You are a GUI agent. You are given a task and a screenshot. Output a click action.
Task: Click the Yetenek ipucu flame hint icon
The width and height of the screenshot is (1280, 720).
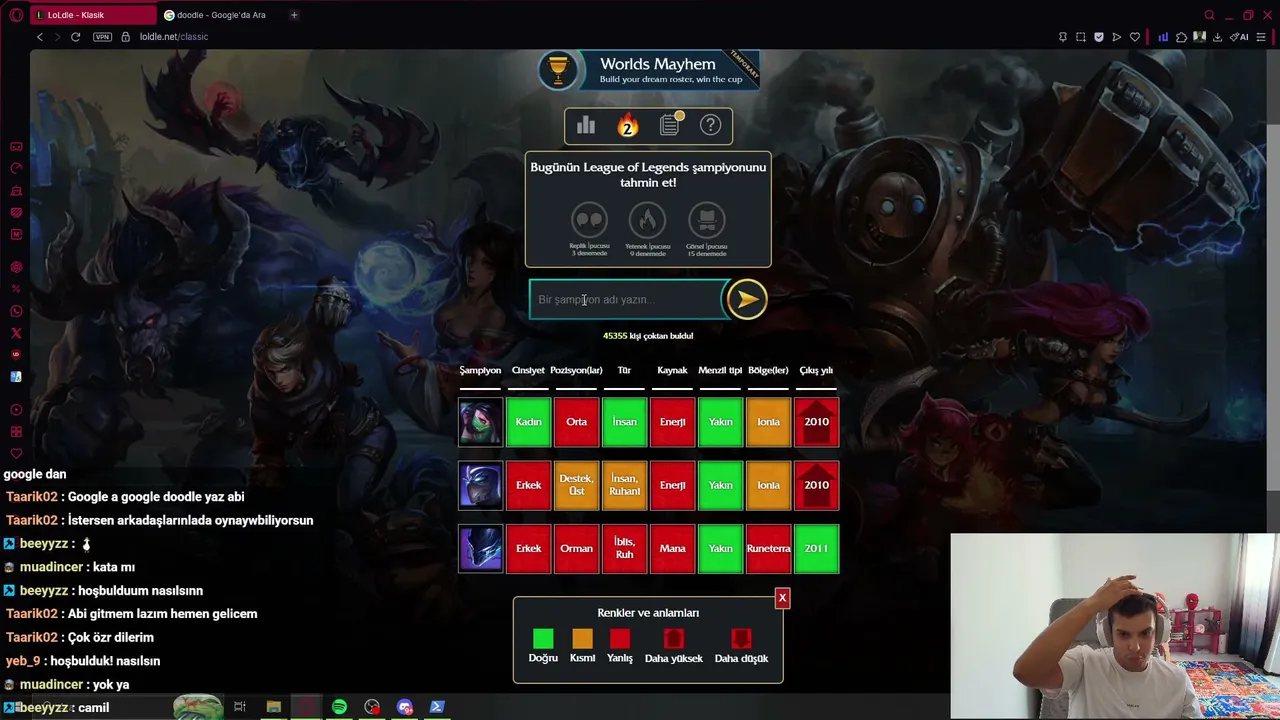[647, 220]
